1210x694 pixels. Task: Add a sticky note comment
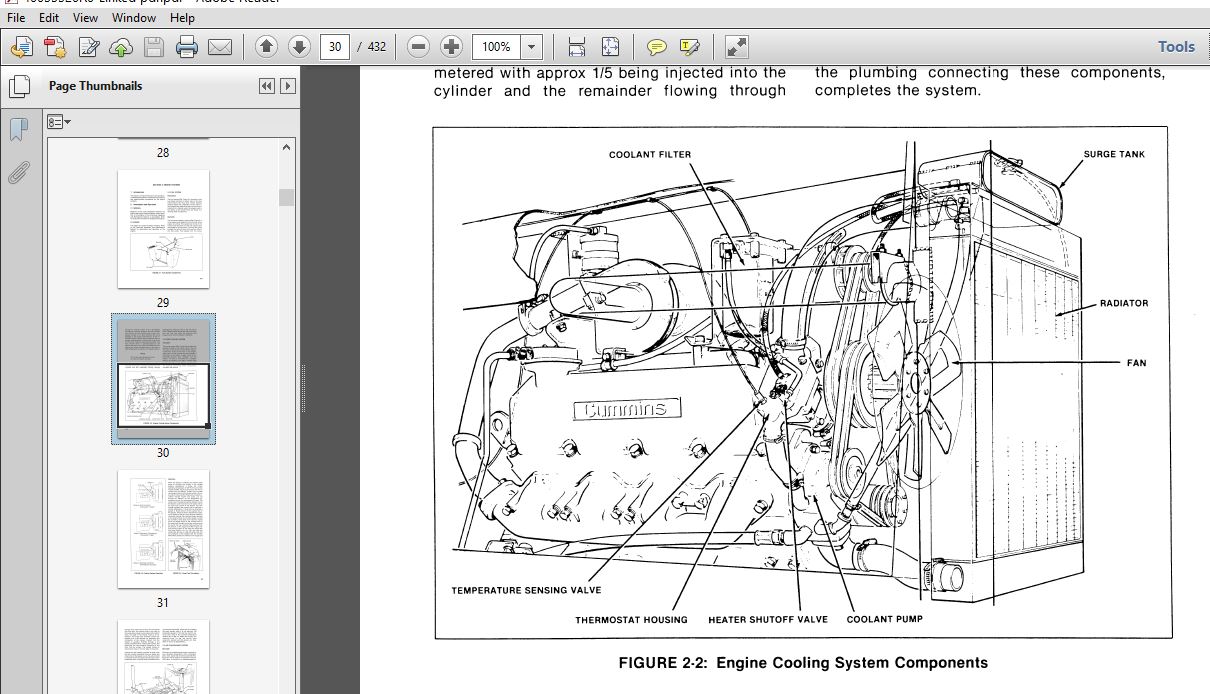656,46
